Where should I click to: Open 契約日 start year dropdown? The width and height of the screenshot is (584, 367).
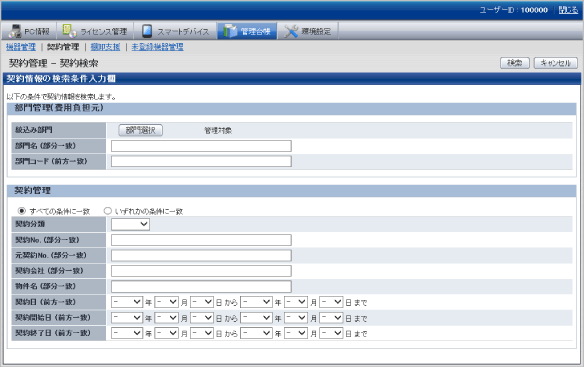click(127, 302)
